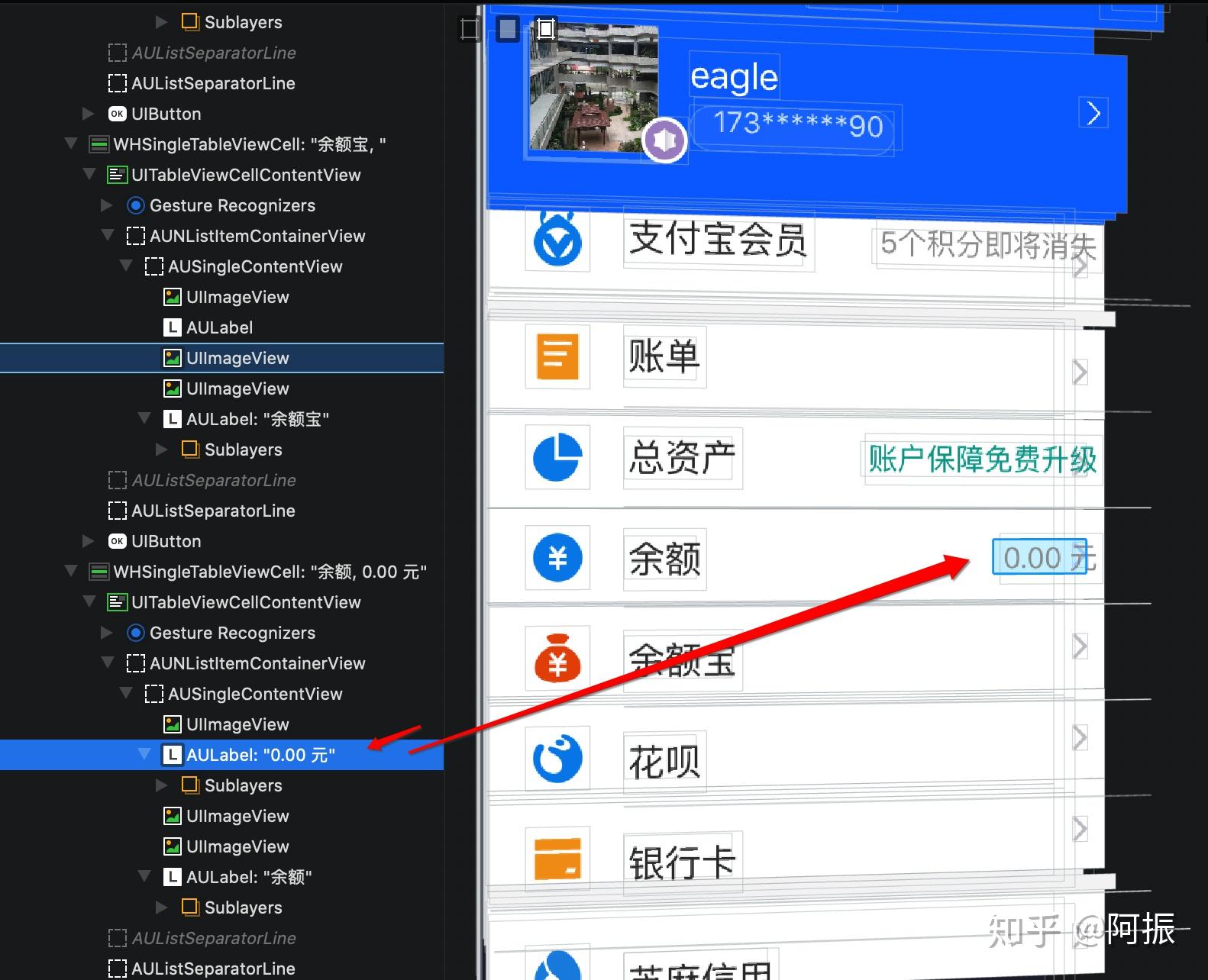Image resolution: width=1208 pixels, height=980 pixels.
Task: Expand Sublayers under AULabel "0.00 元"
Action: point(161,785)
